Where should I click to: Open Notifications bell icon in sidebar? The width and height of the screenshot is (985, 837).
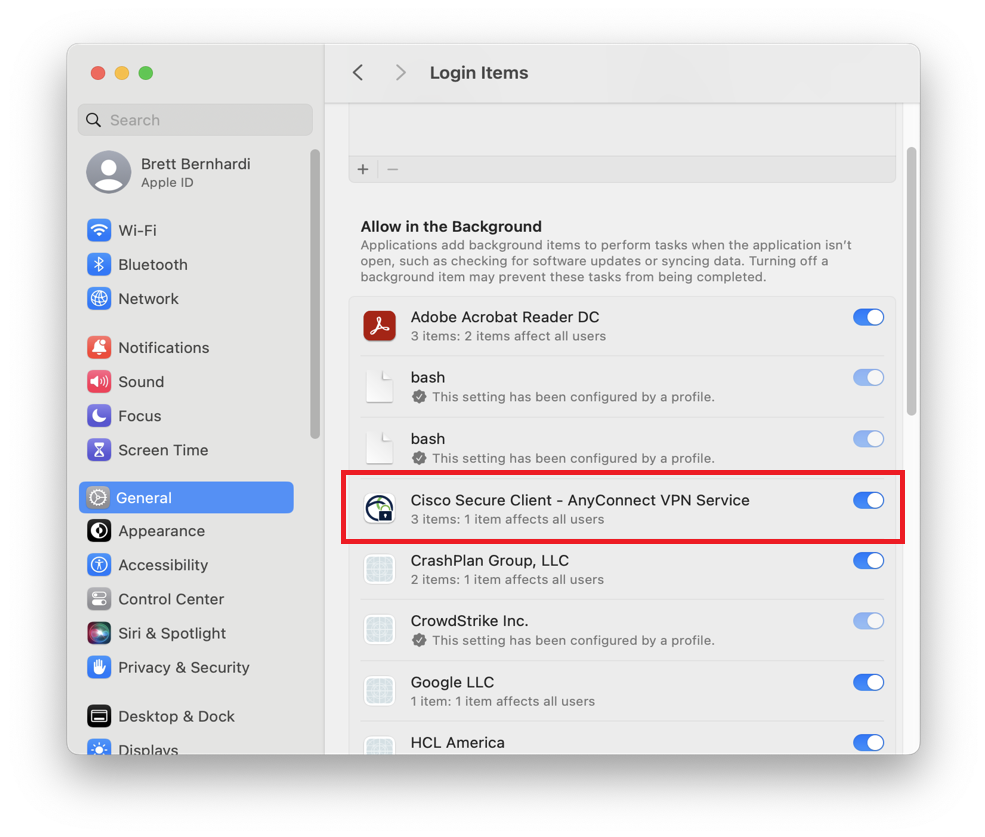[x=99, y=347]
